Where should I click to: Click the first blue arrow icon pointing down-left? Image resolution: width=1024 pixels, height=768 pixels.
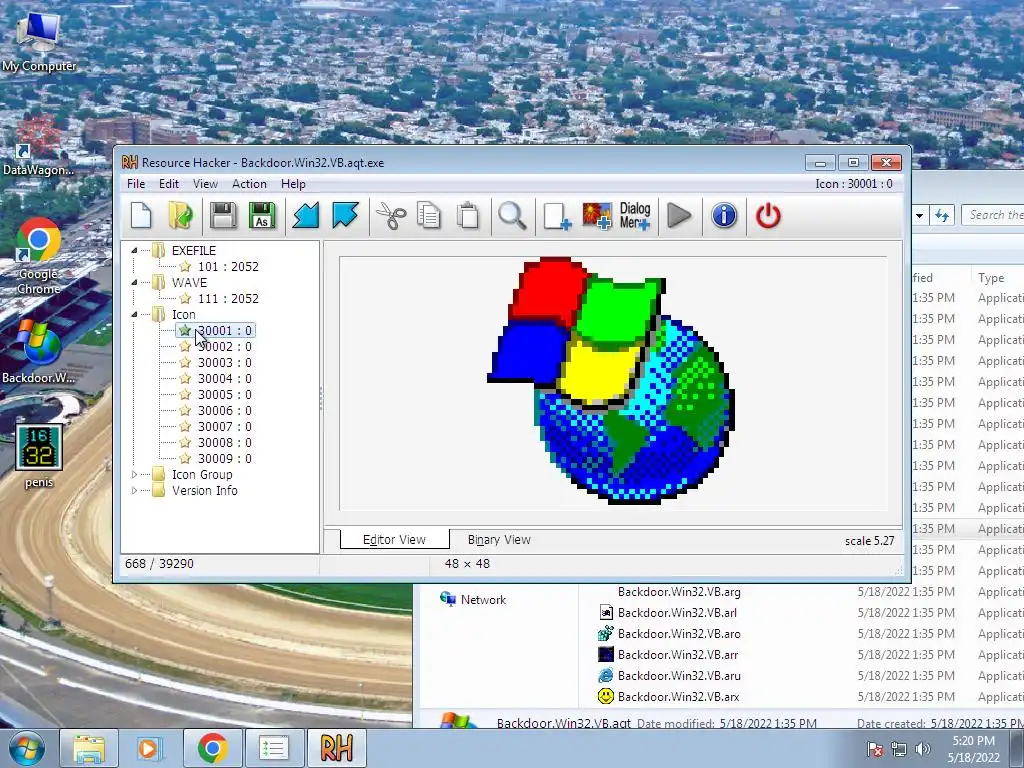306,216
